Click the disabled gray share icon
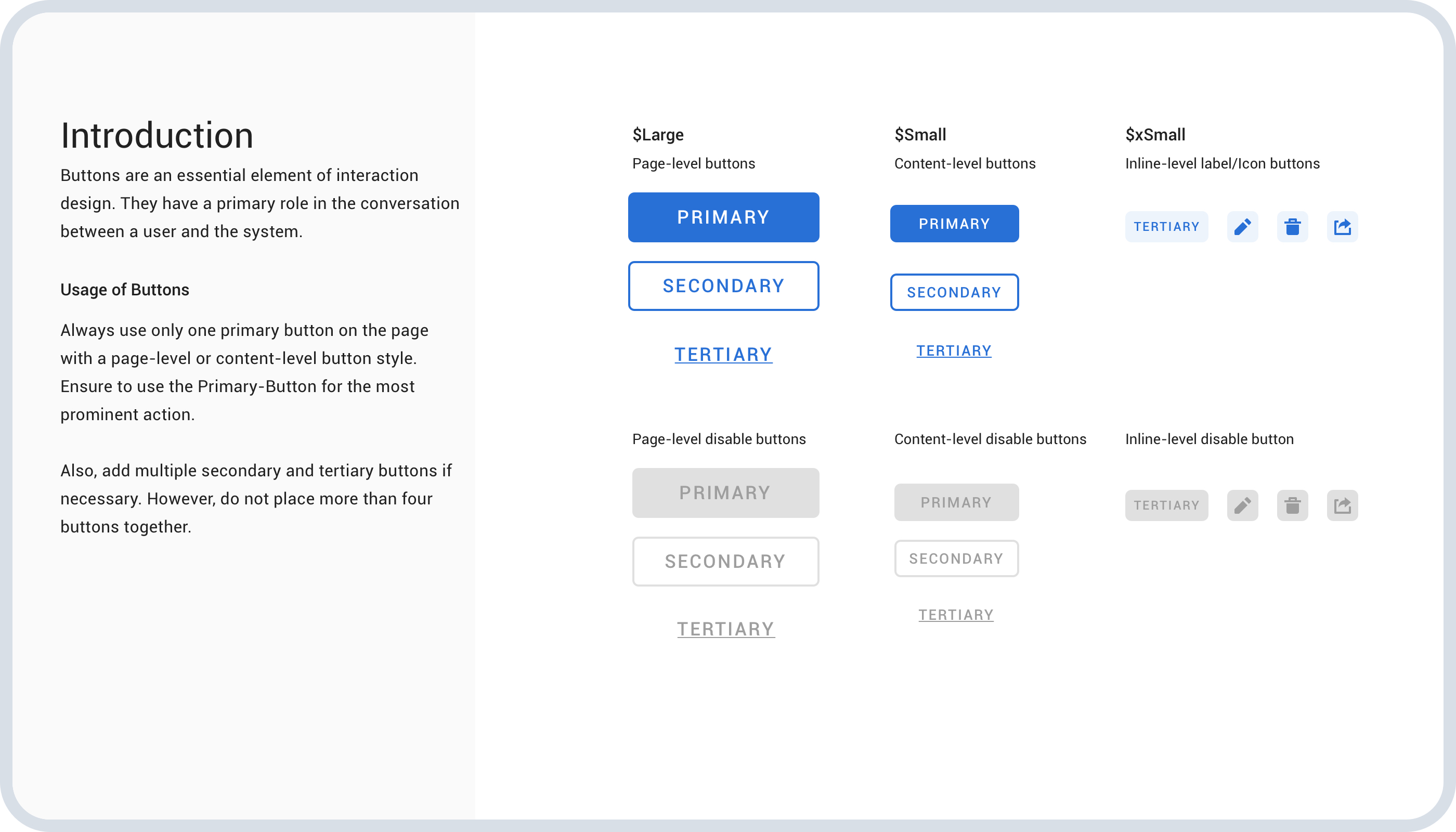The height and width of the screenshot is (832, 1456). 1342,505
